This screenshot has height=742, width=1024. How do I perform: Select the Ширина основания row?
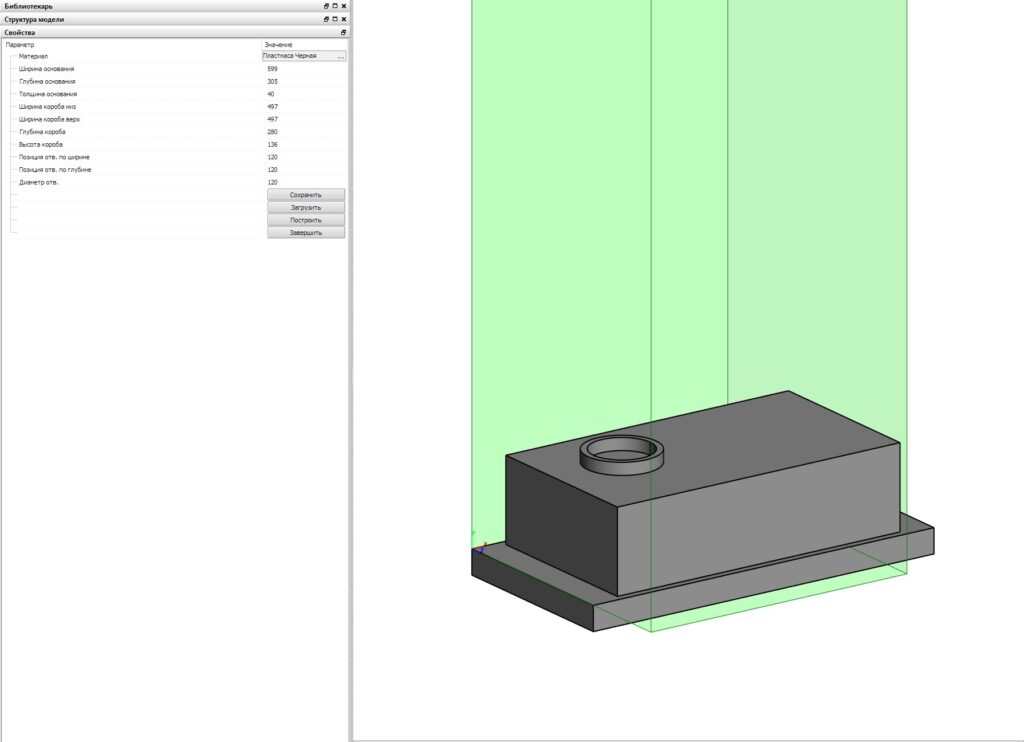(x=174, y=69)
